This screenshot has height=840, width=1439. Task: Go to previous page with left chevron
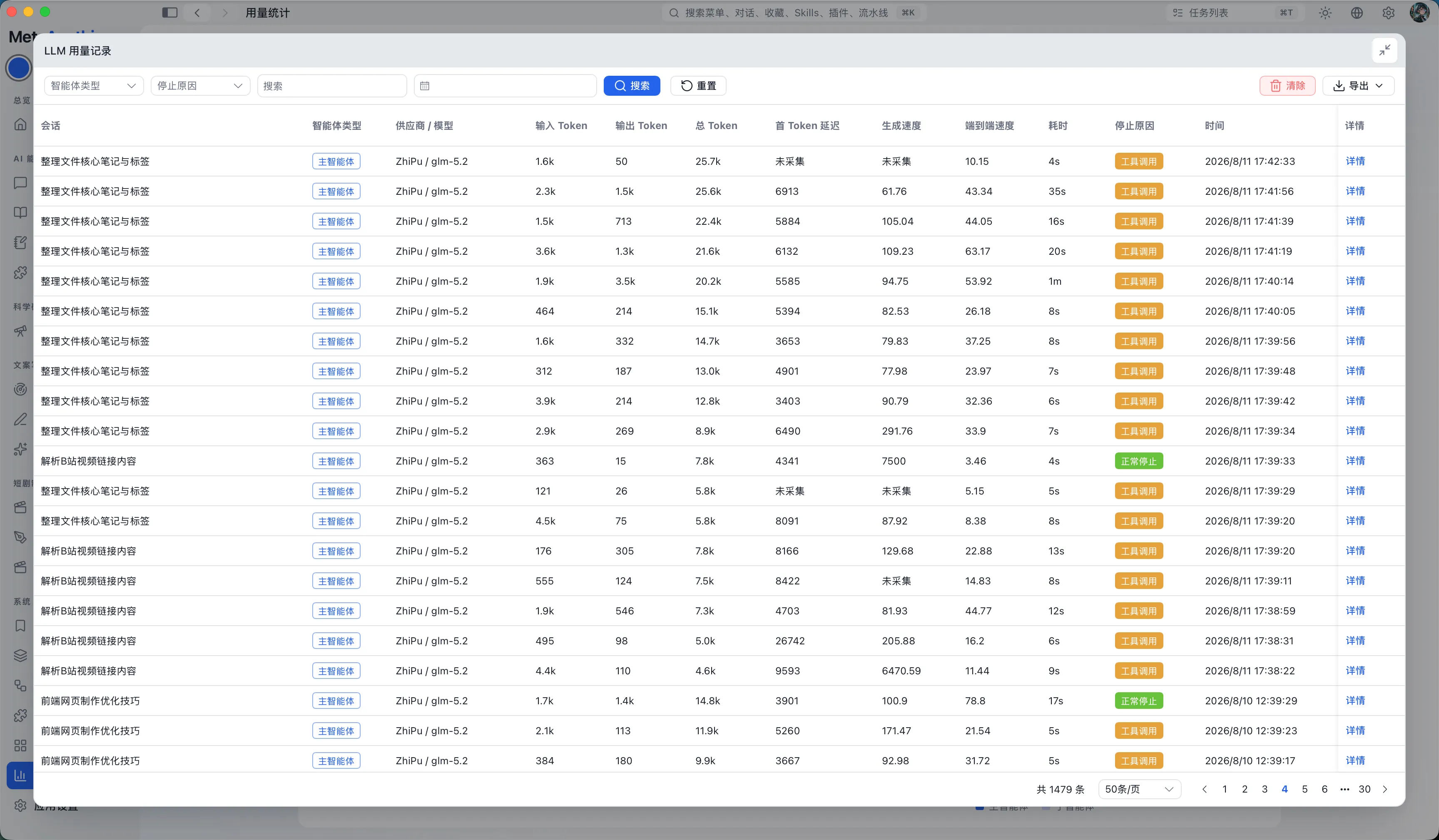tap(1204, 789)
